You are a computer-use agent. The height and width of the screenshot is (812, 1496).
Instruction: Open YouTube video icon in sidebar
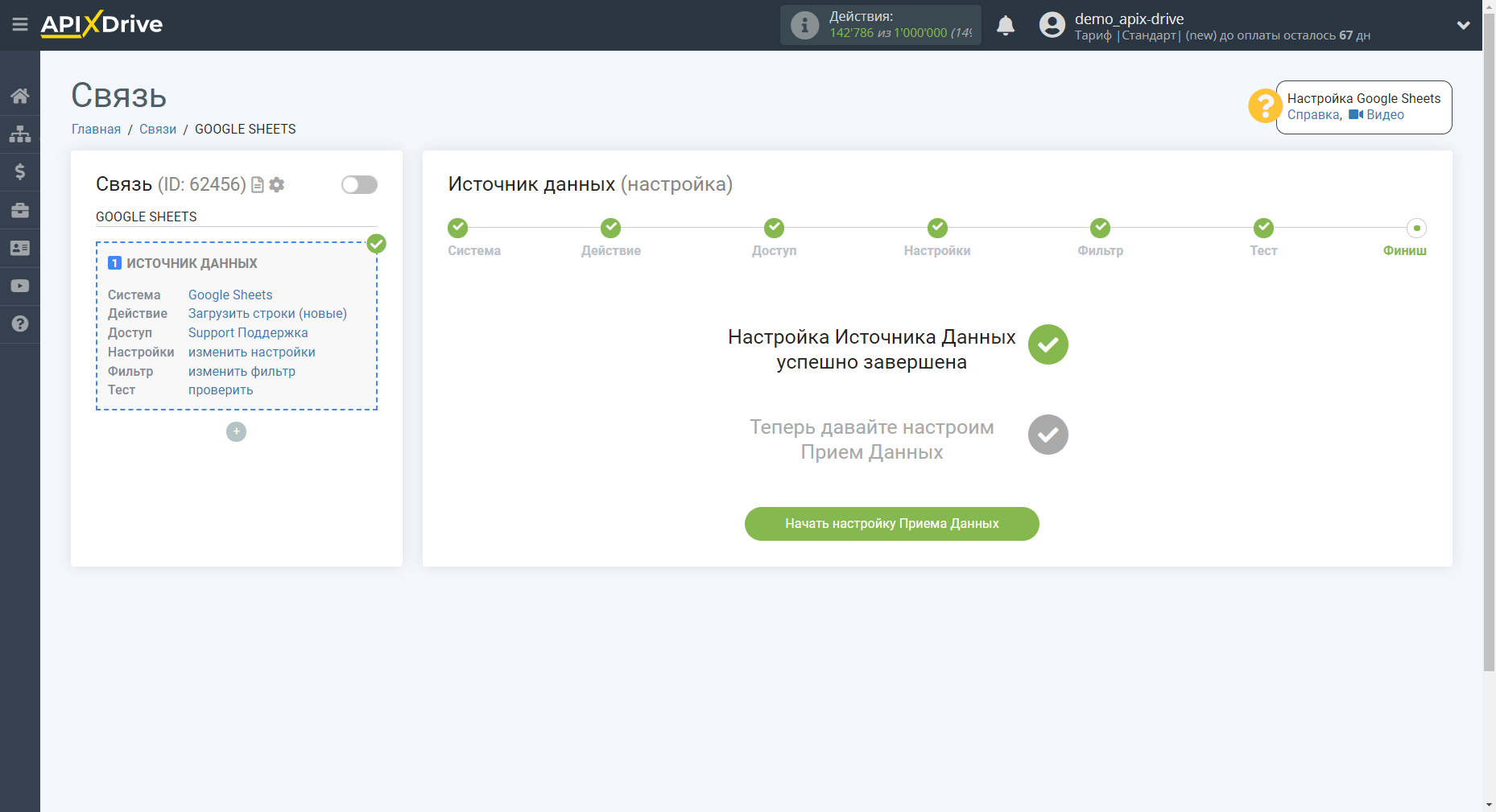click(20, 286)
